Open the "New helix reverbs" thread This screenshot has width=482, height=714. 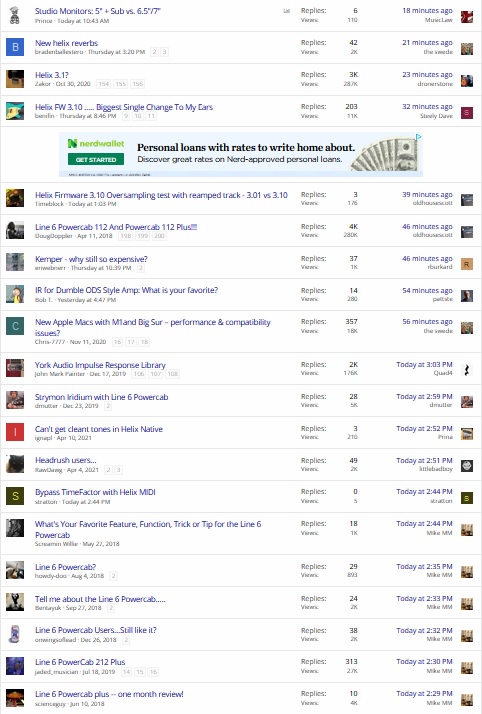click(66, 43)
